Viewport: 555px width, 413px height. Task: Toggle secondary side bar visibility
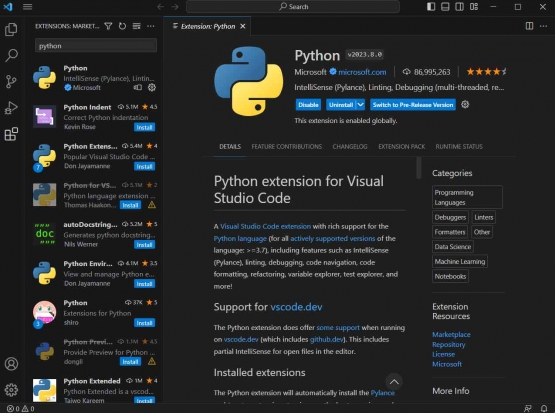459,7
